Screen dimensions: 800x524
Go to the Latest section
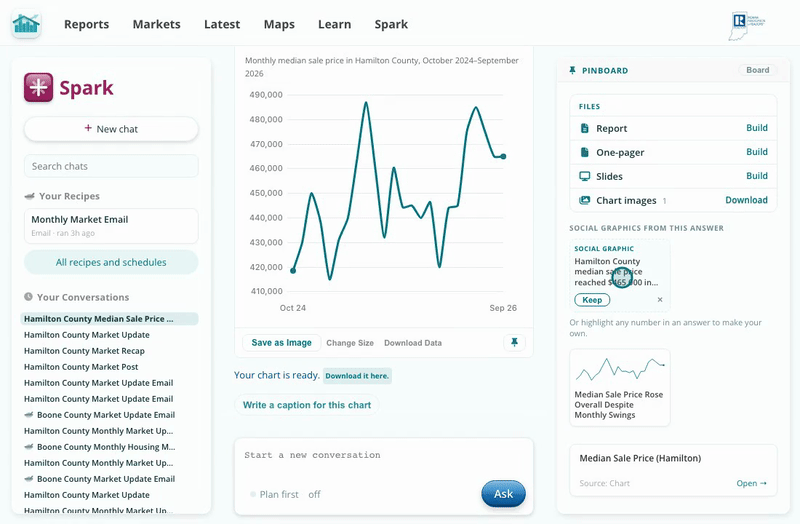221,24
